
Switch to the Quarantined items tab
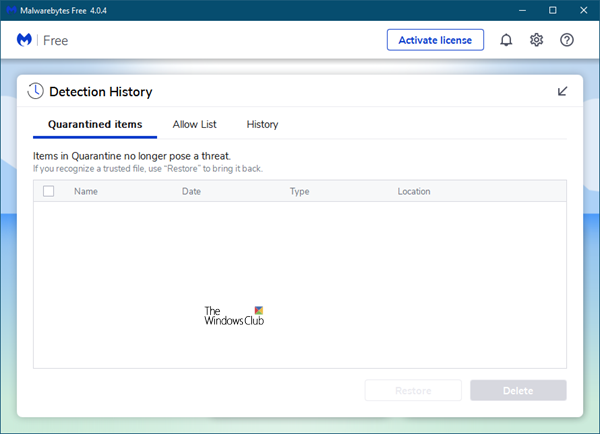[95, 124]
